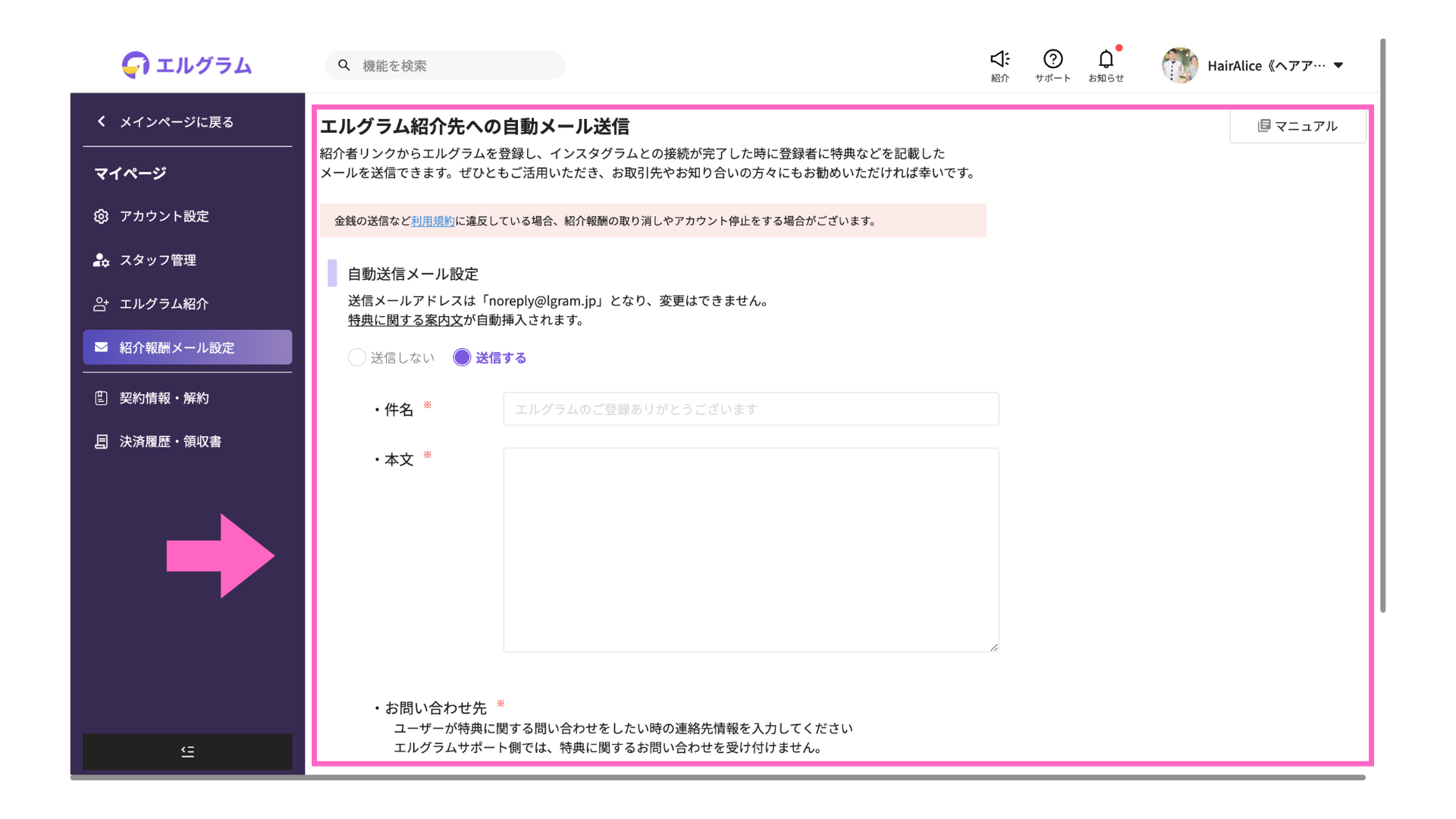
Task: Open the 紹介 megaphone icon
Action: 1000,65
